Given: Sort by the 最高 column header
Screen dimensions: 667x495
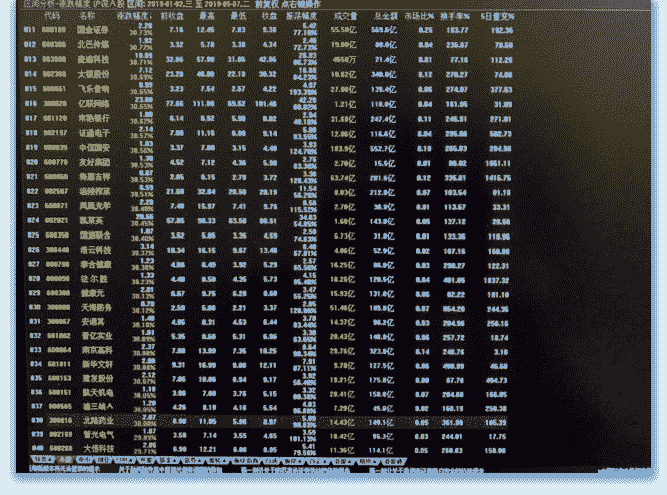Looking at the screenshot, I should point(207,16).
